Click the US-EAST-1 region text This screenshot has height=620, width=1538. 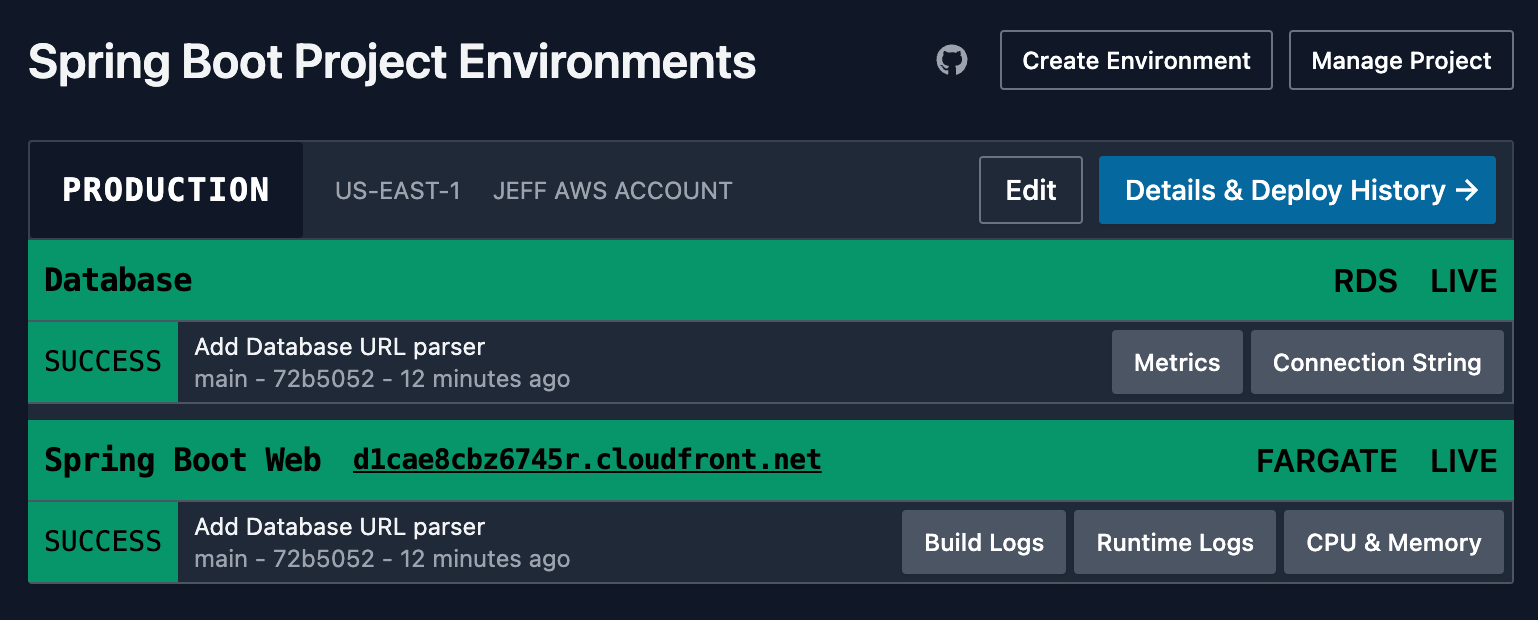(x=398, y=190)
